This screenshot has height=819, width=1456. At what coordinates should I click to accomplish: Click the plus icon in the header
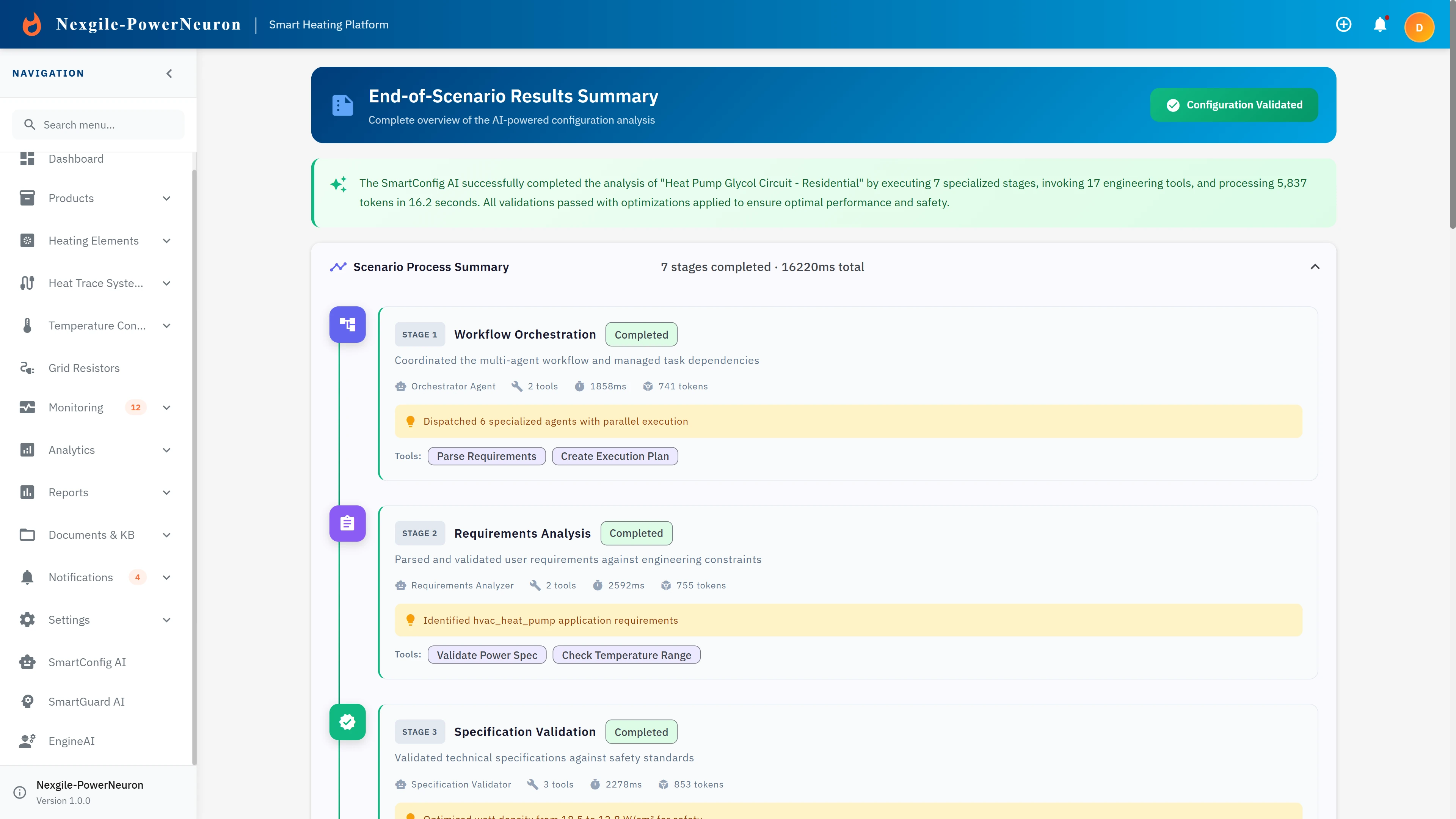point(1343,24)
